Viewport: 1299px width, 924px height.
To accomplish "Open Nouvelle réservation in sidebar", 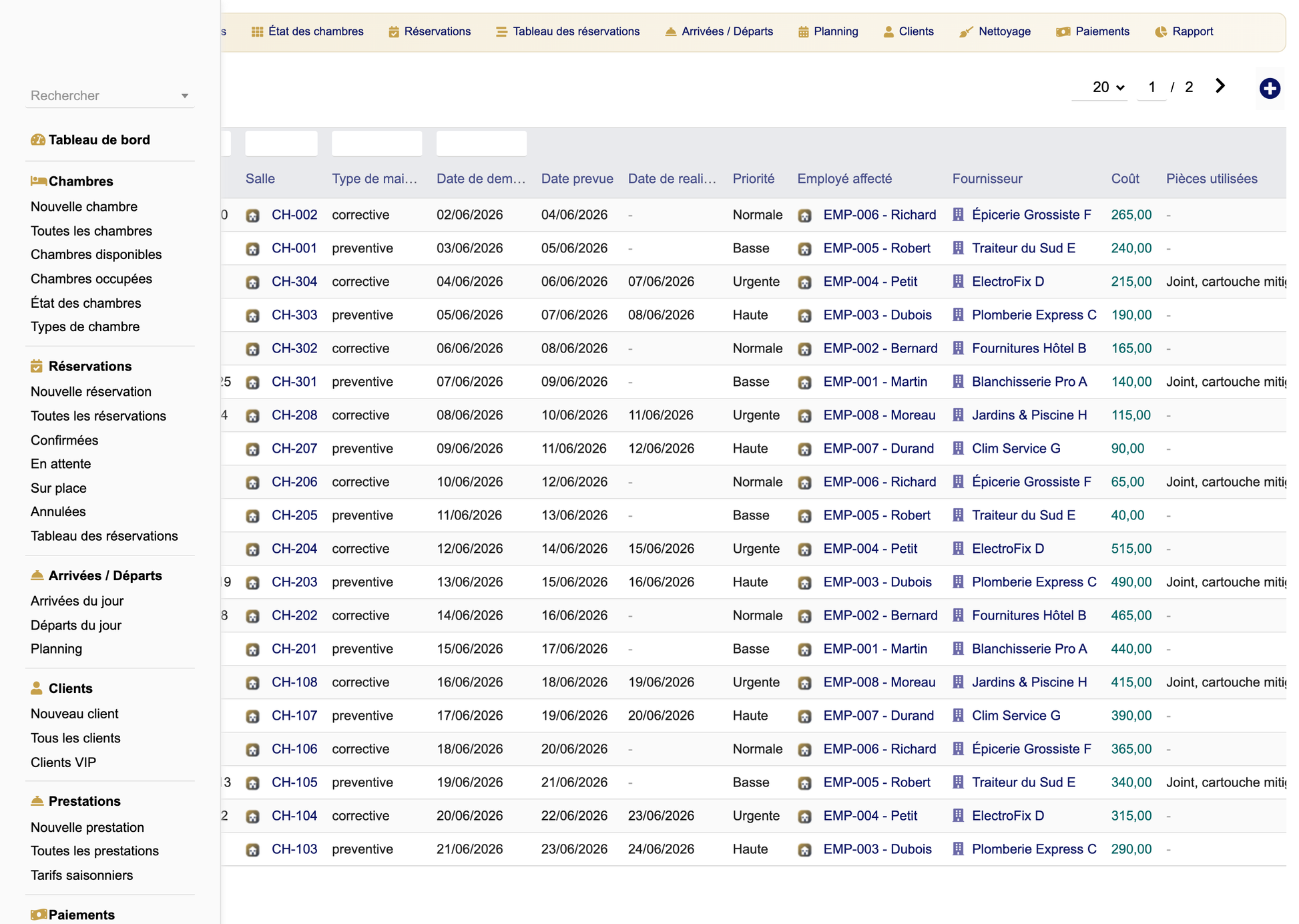I will [x=91, y=392].
